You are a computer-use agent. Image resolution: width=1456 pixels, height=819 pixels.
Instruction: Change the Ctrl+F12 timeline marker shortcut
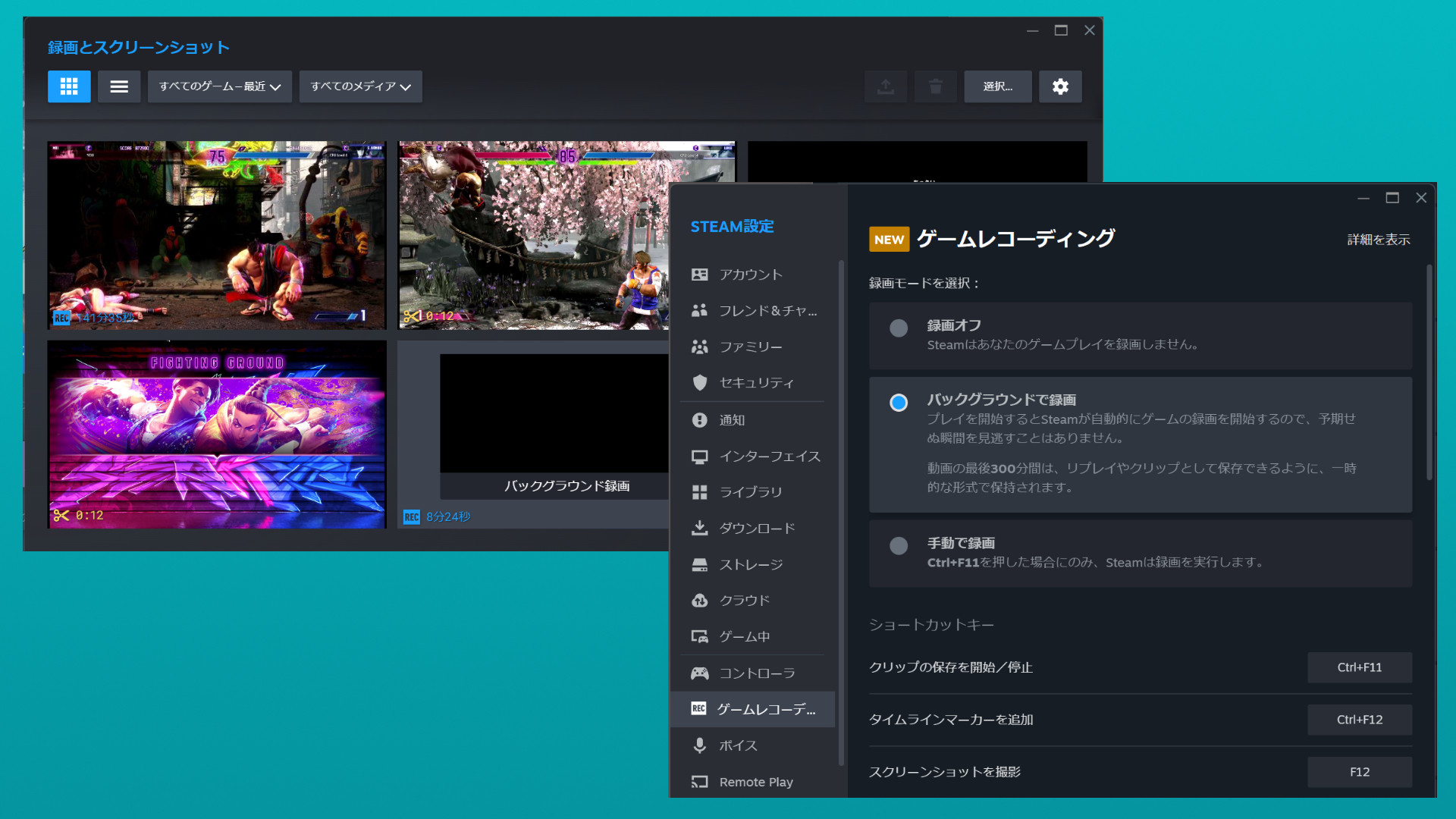1360,720
